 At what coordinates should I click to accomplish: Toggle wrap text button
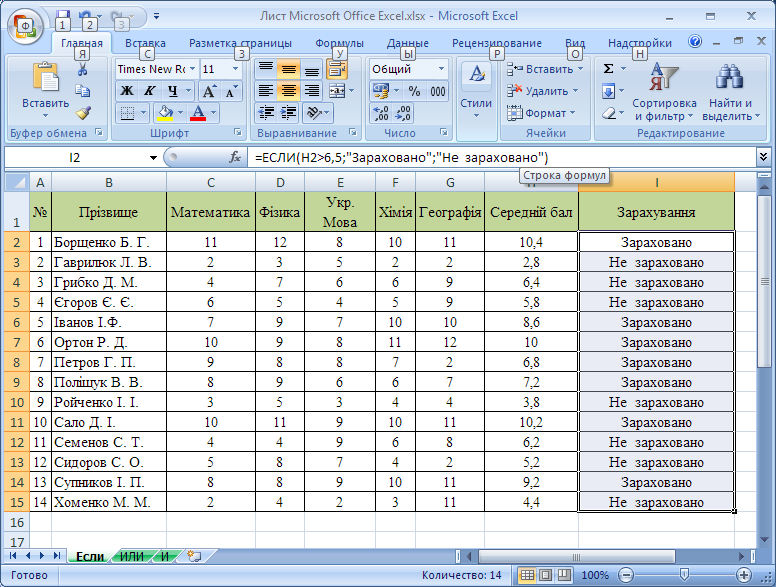337,69
